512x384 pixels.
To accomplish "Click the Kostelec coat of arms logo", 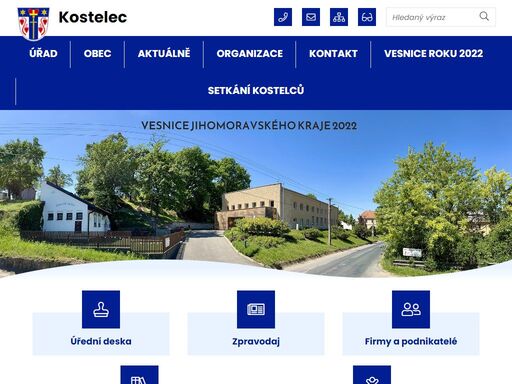I will (33, 23).
